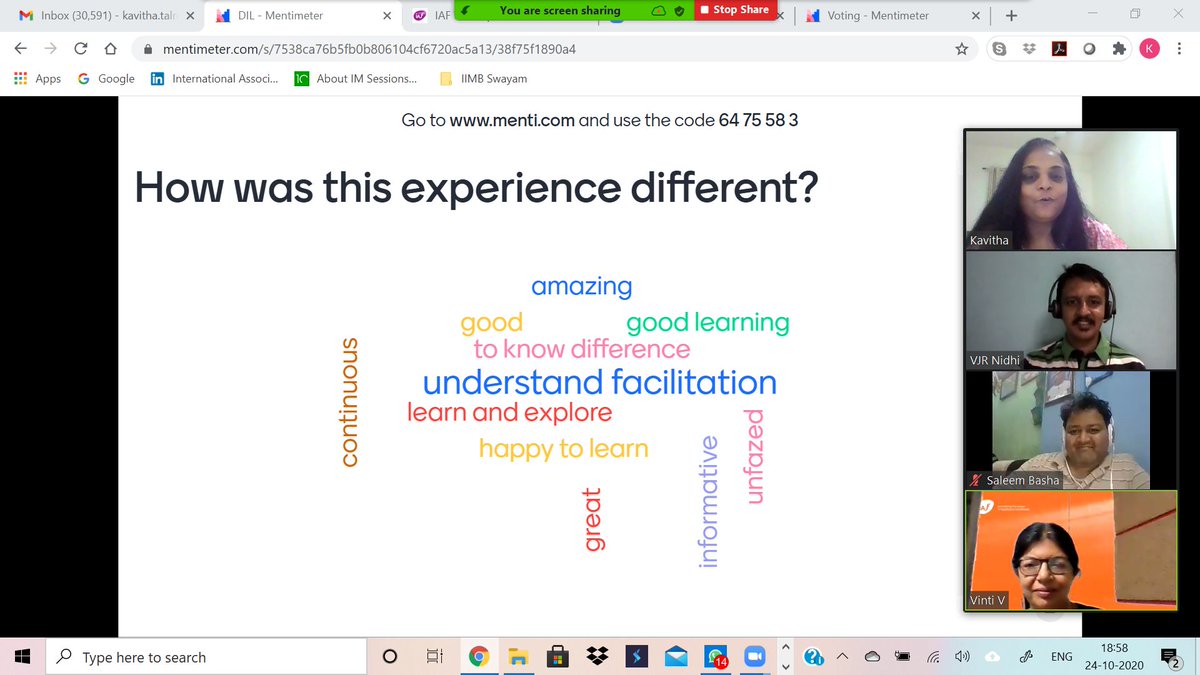Go to the browser Home page
Viewport: 1200px width, 675px height.
(x=111, y=49)
